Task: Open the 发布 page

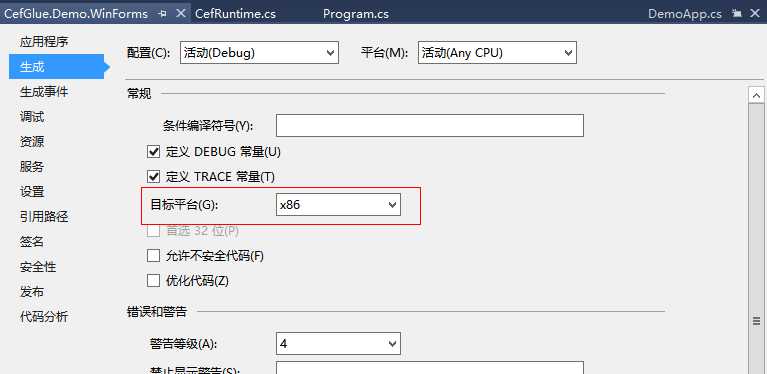Action: pyautogui.click(x=32, y=292)
